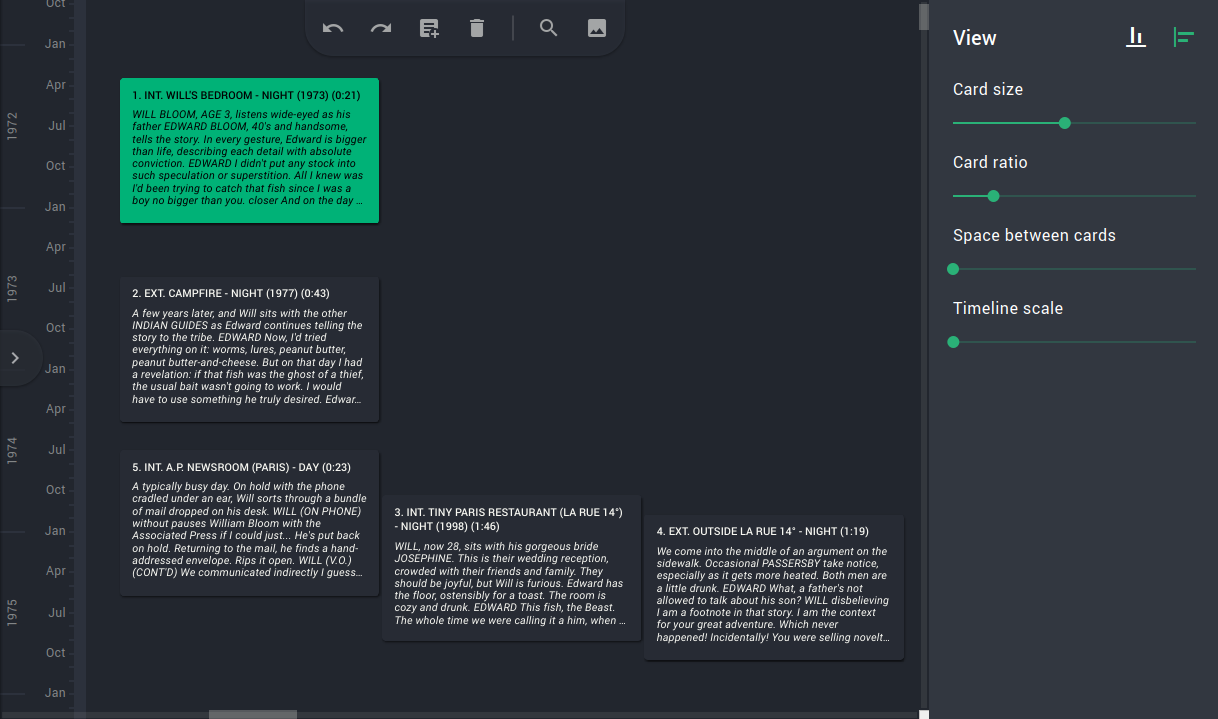Click the horizontal scrollbar thumb

[253, 714]
